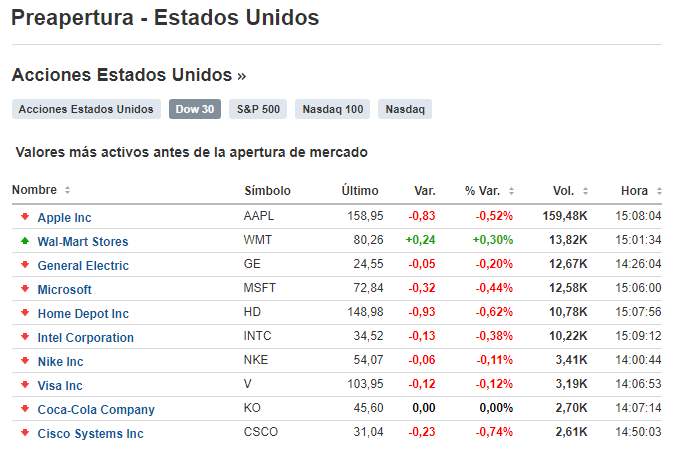This screenshot has width=673, height=450.
Task: Open the Visa Inc stock page
Action: pyautogui.click(x=60, y=385)
